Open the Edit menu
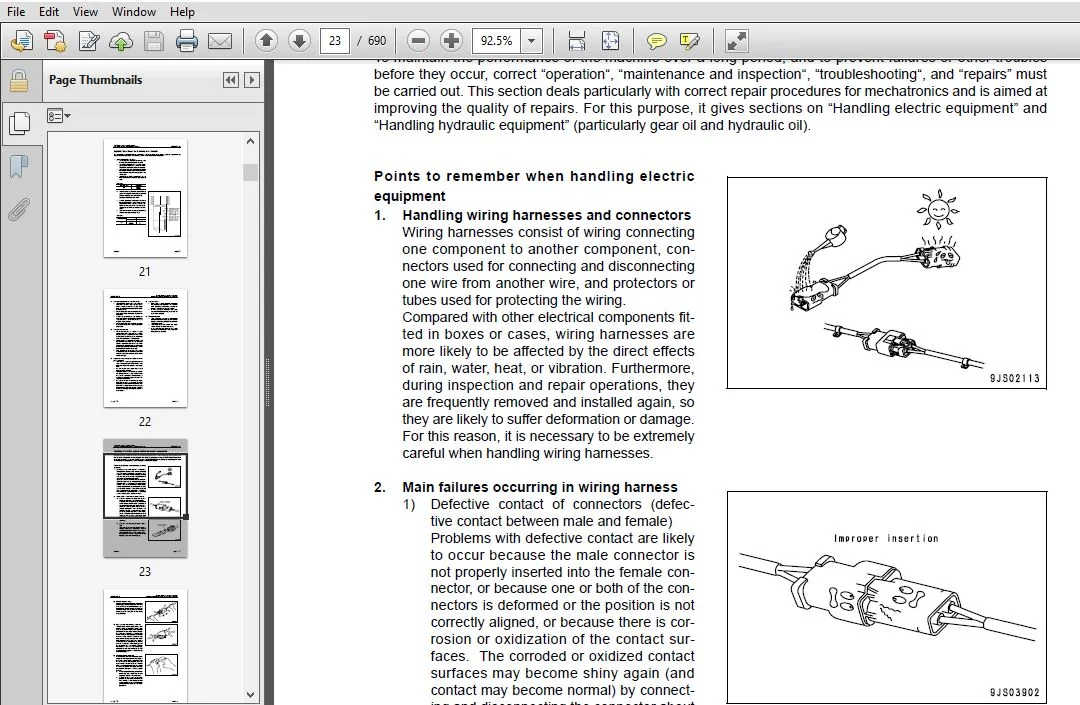This screenshot has width=1080, height=705. pos(48,12)
